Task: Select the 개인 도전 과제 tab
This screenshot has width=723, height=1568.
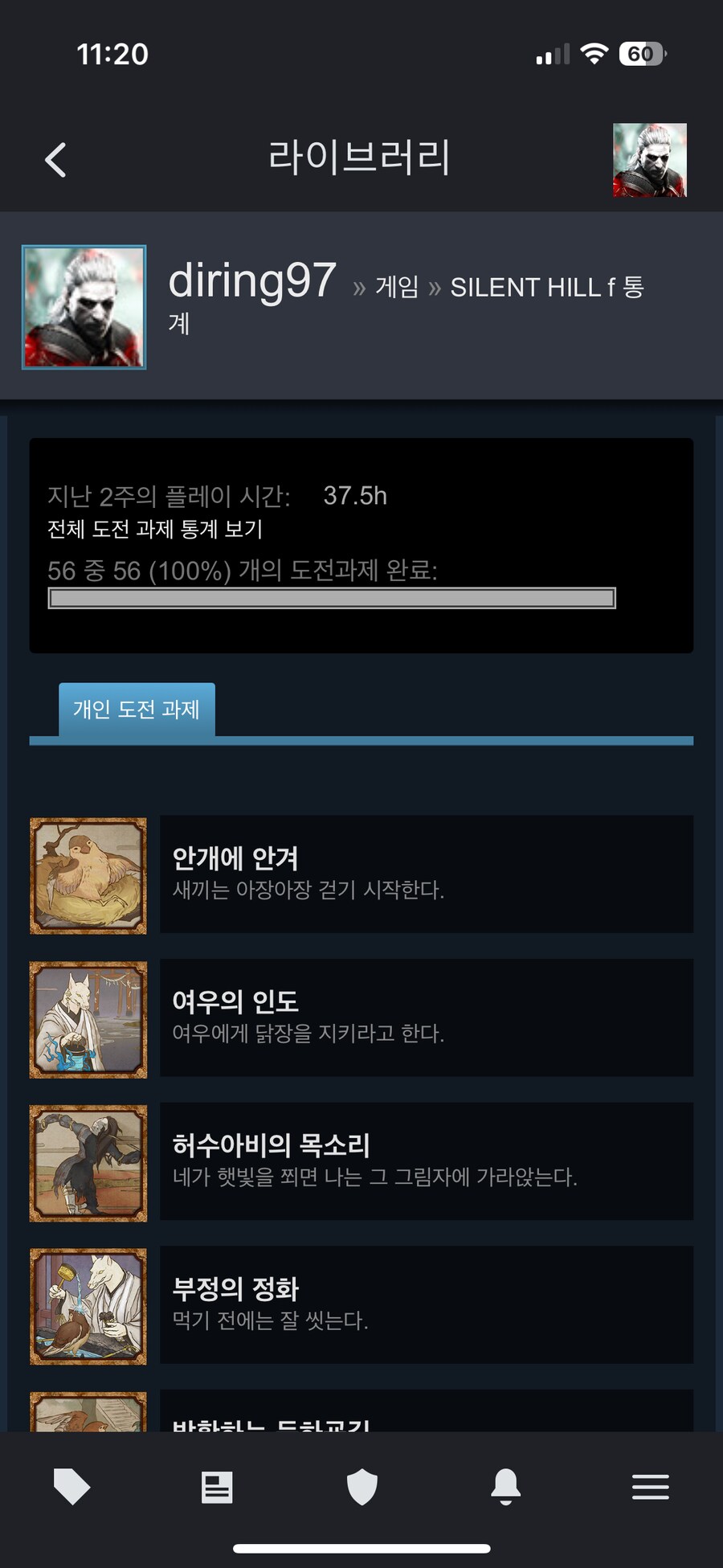Action: coord(137,709)
